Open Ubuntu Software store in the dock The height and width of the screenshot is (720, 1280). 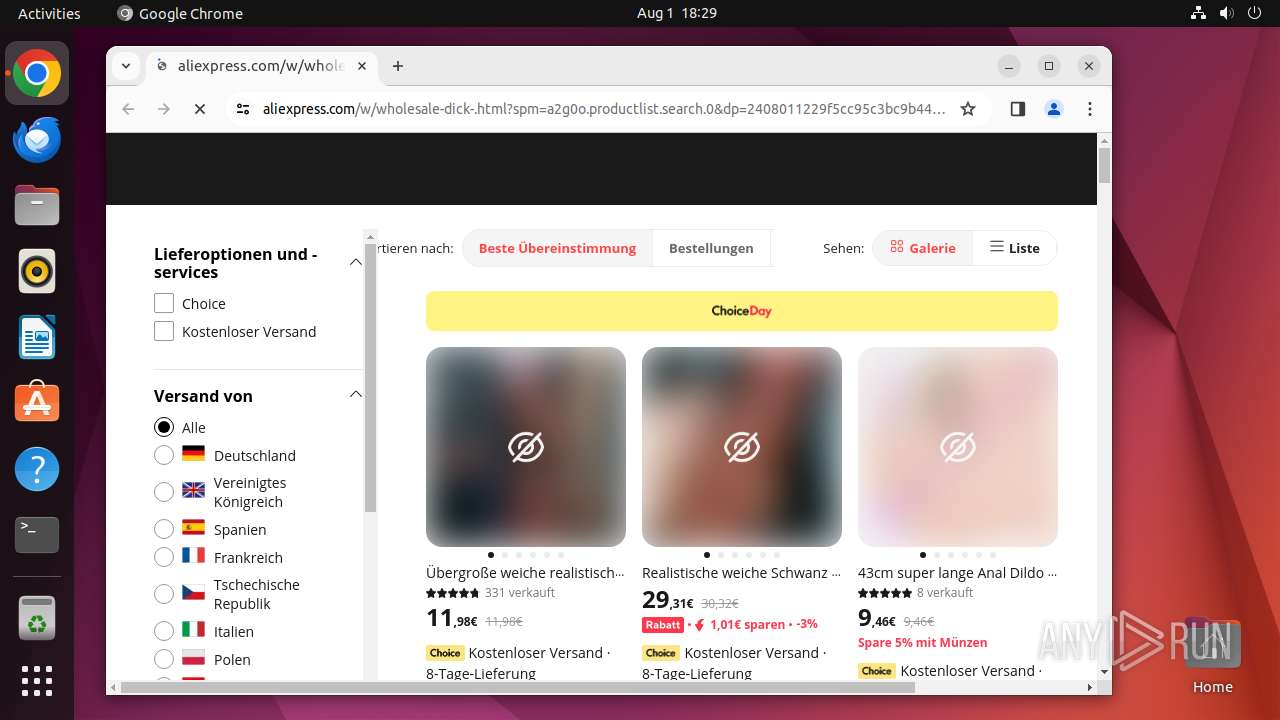point(37,403)
